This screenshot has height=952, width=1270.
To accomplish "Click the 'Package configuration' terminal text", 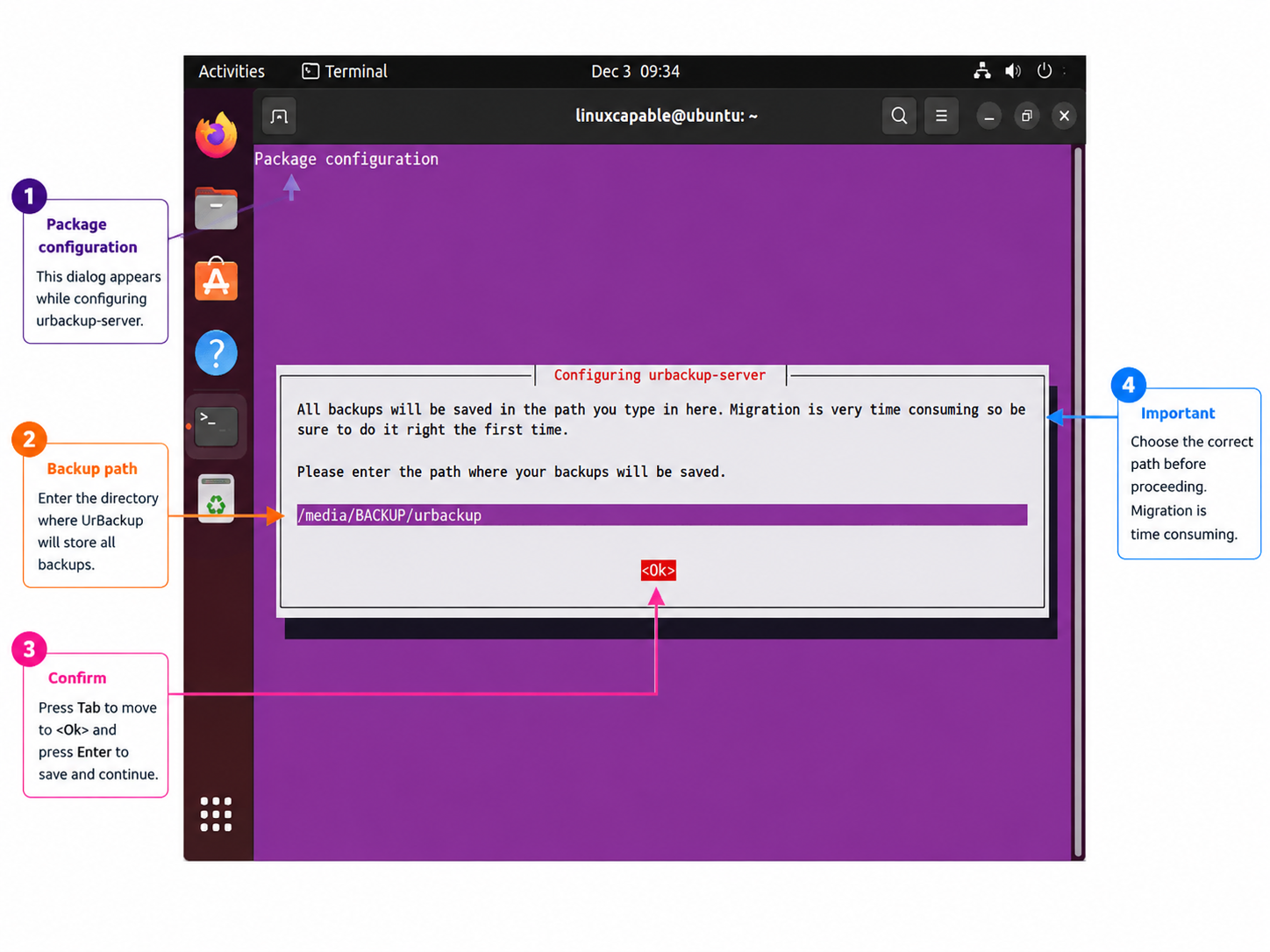I will (346, 159).
